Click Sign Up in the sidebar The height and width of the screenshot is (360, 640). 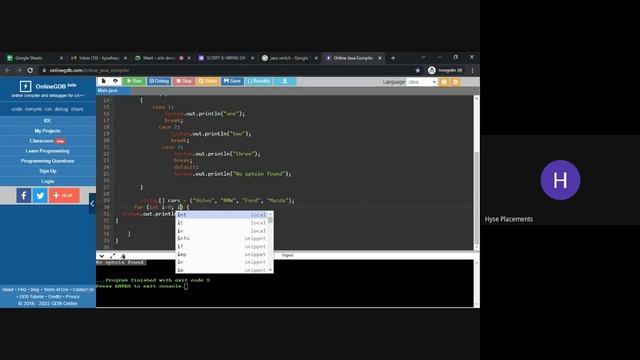[47, 171]
